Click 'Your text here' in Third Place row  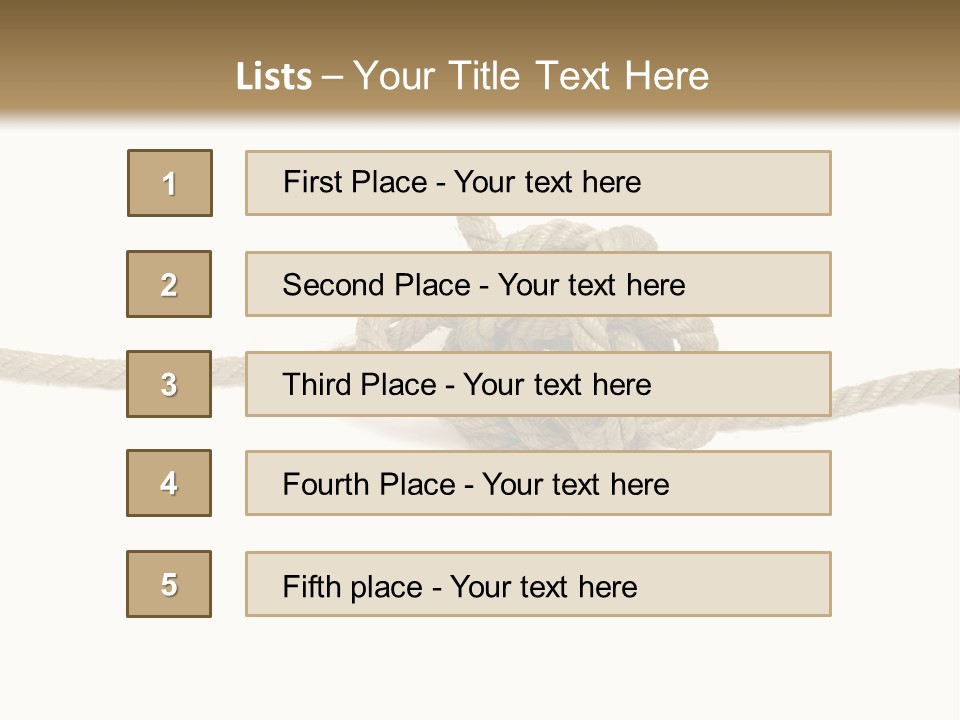[557, 385]
